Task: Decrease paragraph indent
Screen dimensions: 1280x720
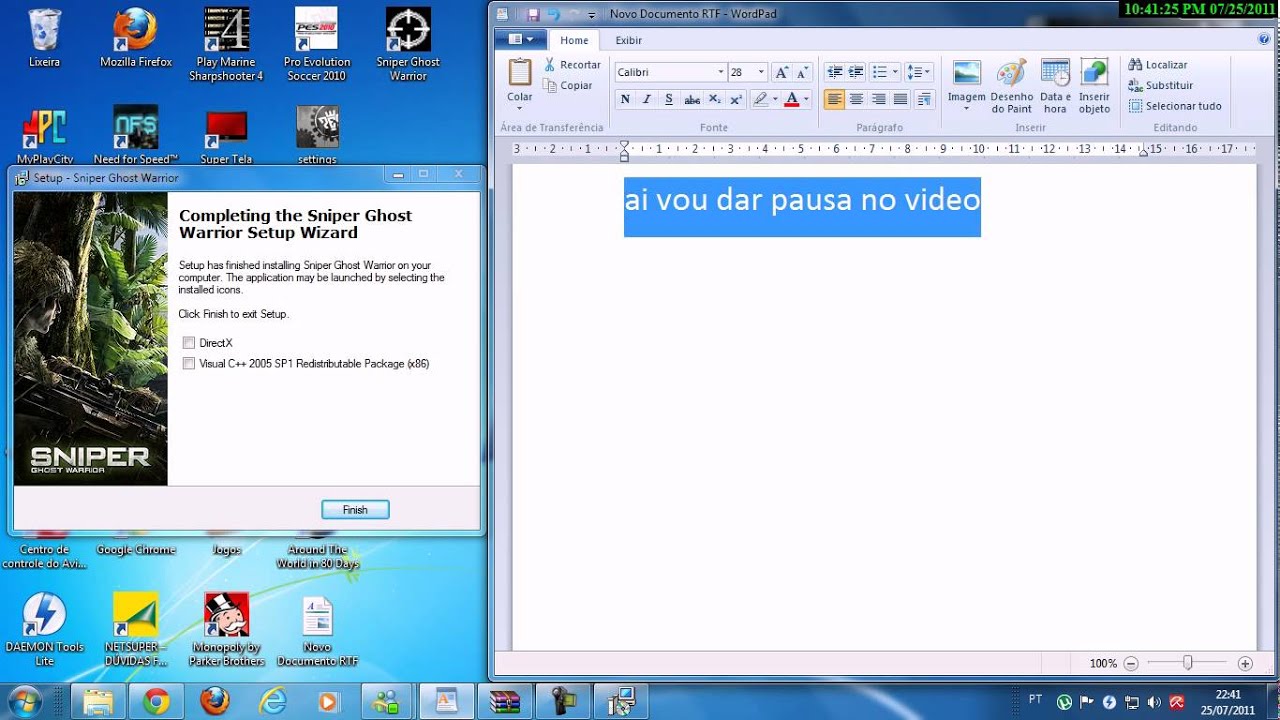Action: tap(835, 72)
